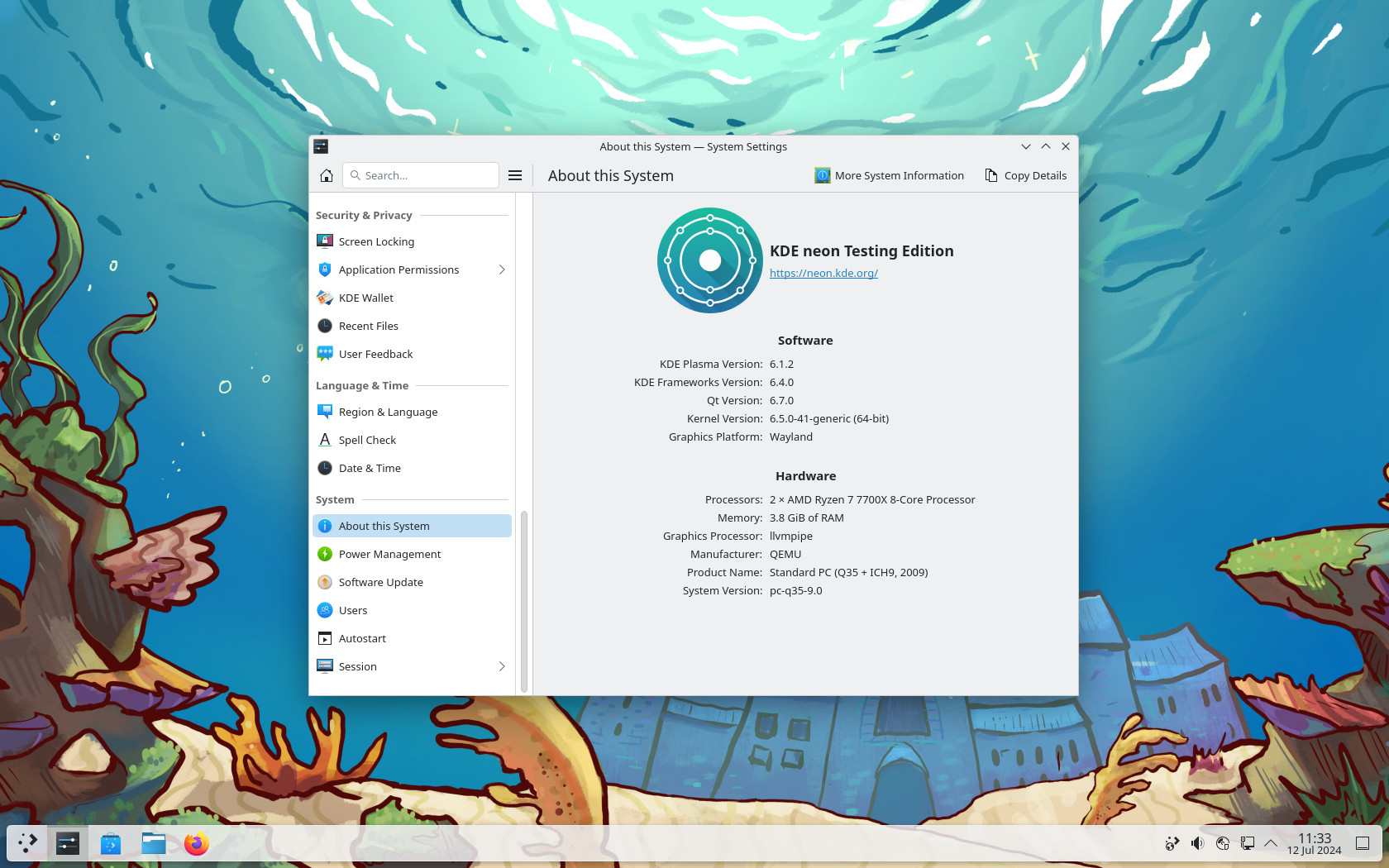1389x868 pixels.
Task: Open More System Information
Action: click(x=890, y=175)
